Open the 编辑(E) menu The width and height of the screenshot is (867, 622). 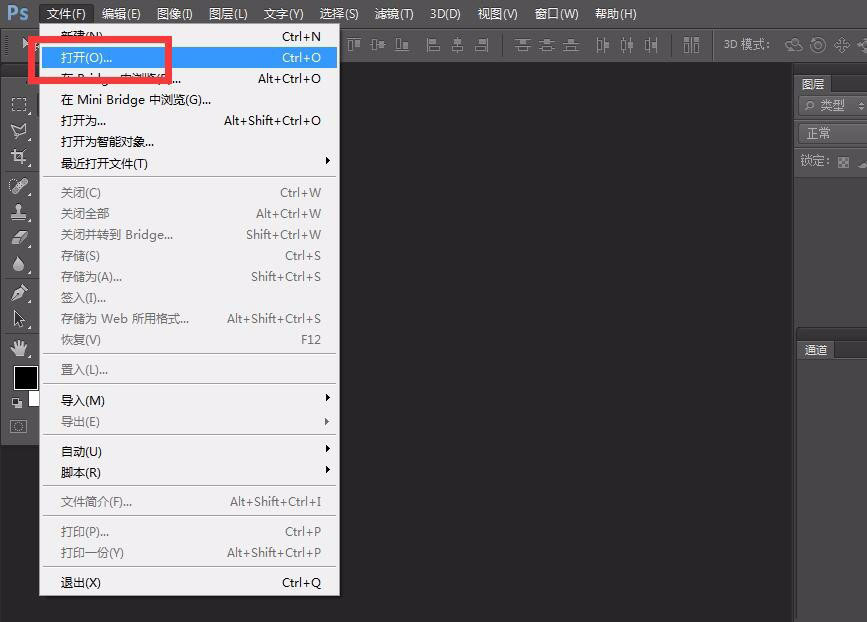pos(121,14)
